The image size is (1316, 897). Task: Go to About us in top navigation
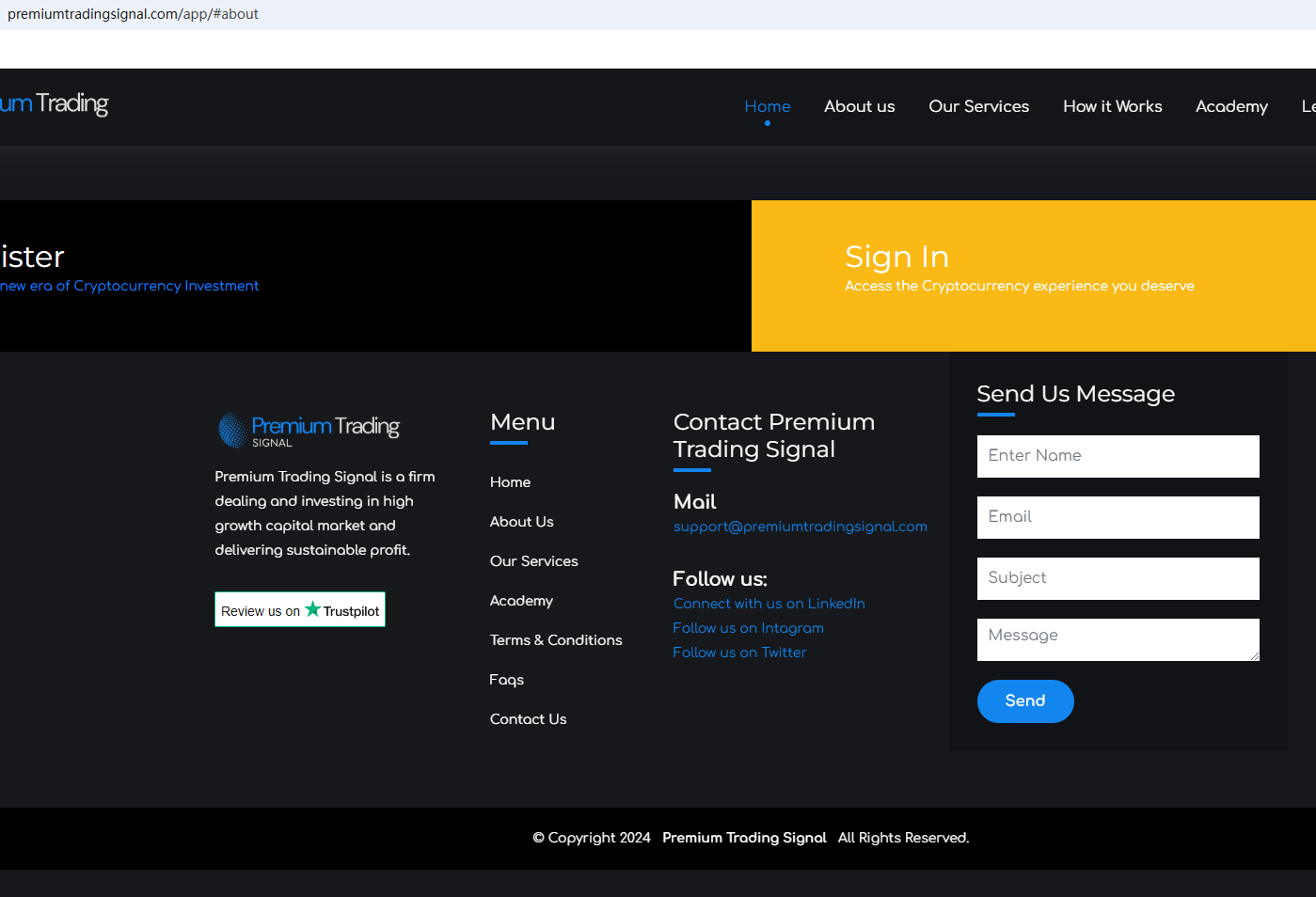(x=859, y=106)
